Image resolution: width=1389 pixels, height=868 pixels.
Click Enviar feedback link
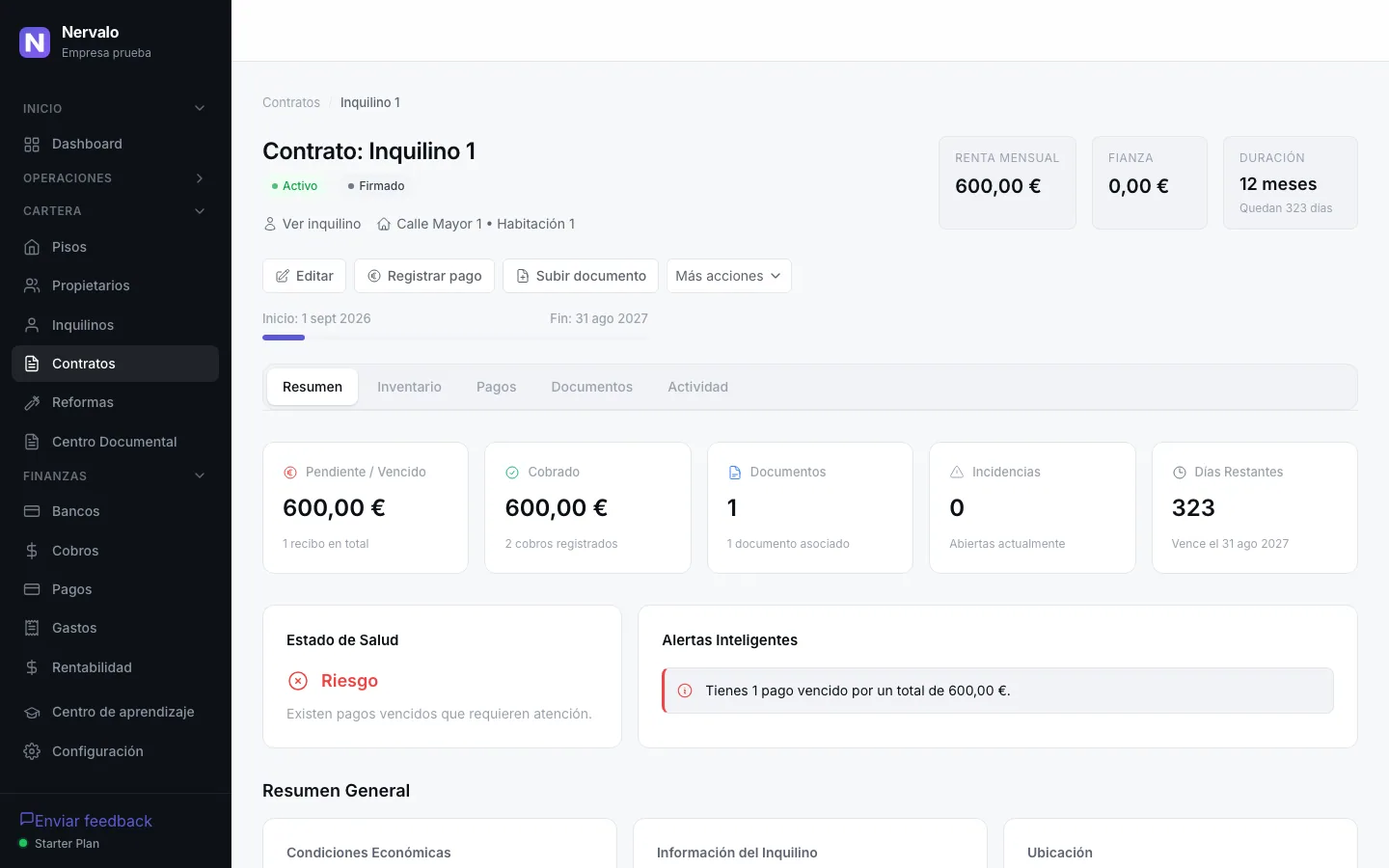tap(86, 821)
